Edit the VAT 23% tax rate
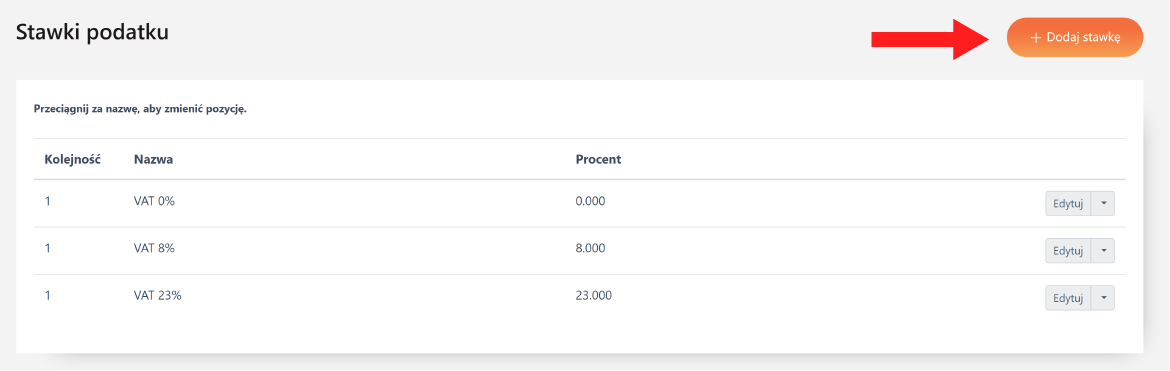Viewport: 1170px width, 371px height. (1068, 298)
